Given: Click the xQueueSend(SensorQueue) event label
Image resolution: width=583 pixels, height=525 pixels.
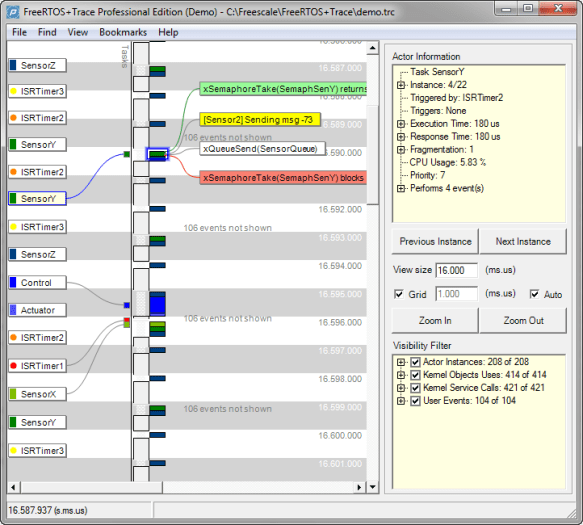Looking at the screenshot, I should pos(262,149).
